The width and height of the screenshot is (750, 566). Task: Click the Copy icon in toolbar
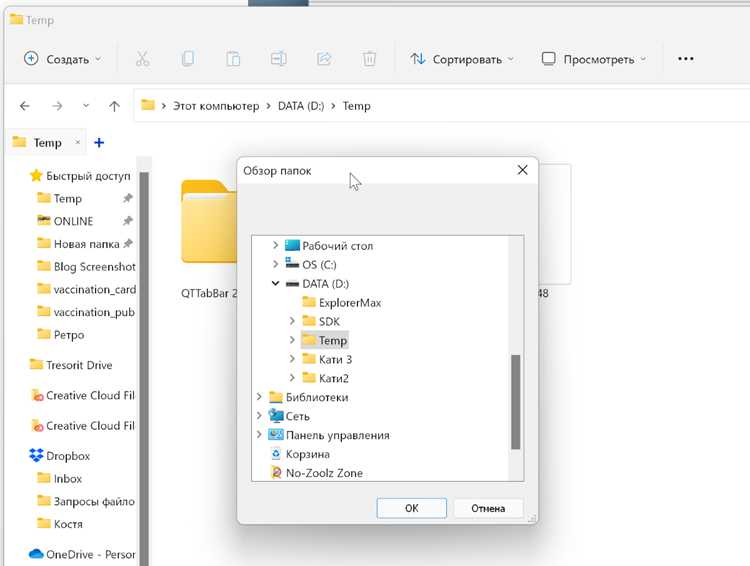coord(188,59)
